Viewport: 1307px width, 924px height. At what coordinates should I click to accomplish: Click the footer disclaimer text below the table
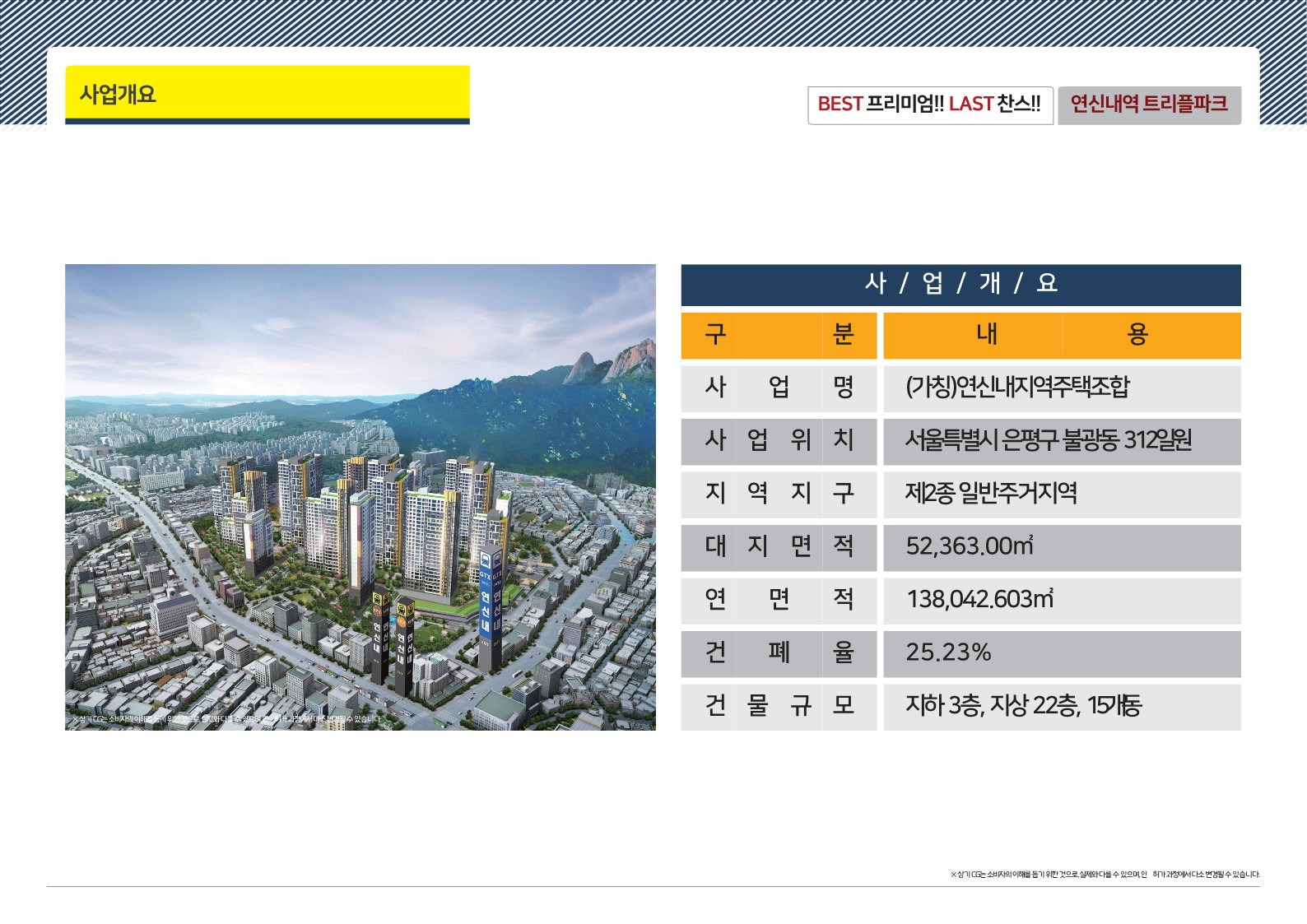(x=1104, y=875)
